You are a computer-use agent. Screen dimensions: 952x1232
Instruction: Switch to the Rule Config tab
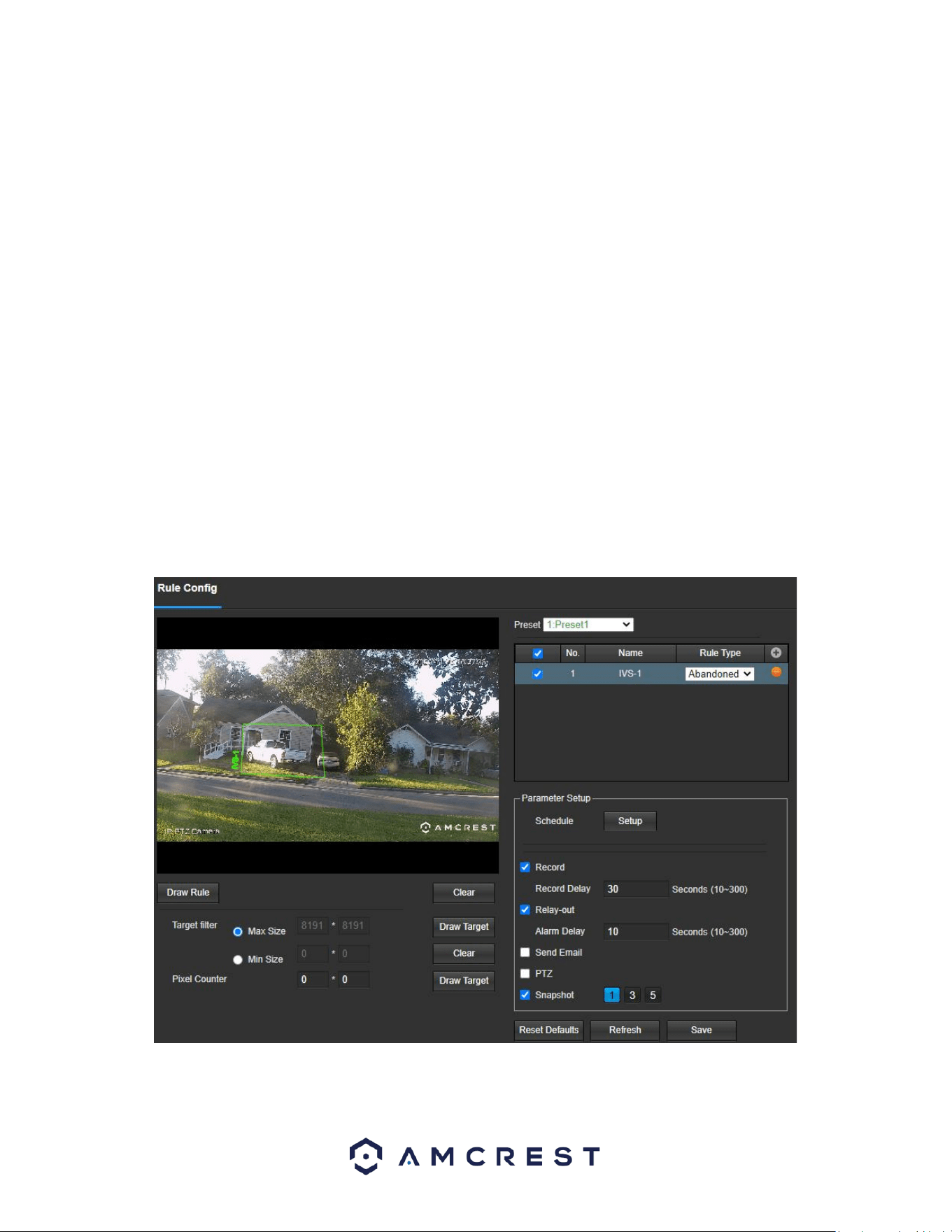pyautogui.click(x=187, y=588)
